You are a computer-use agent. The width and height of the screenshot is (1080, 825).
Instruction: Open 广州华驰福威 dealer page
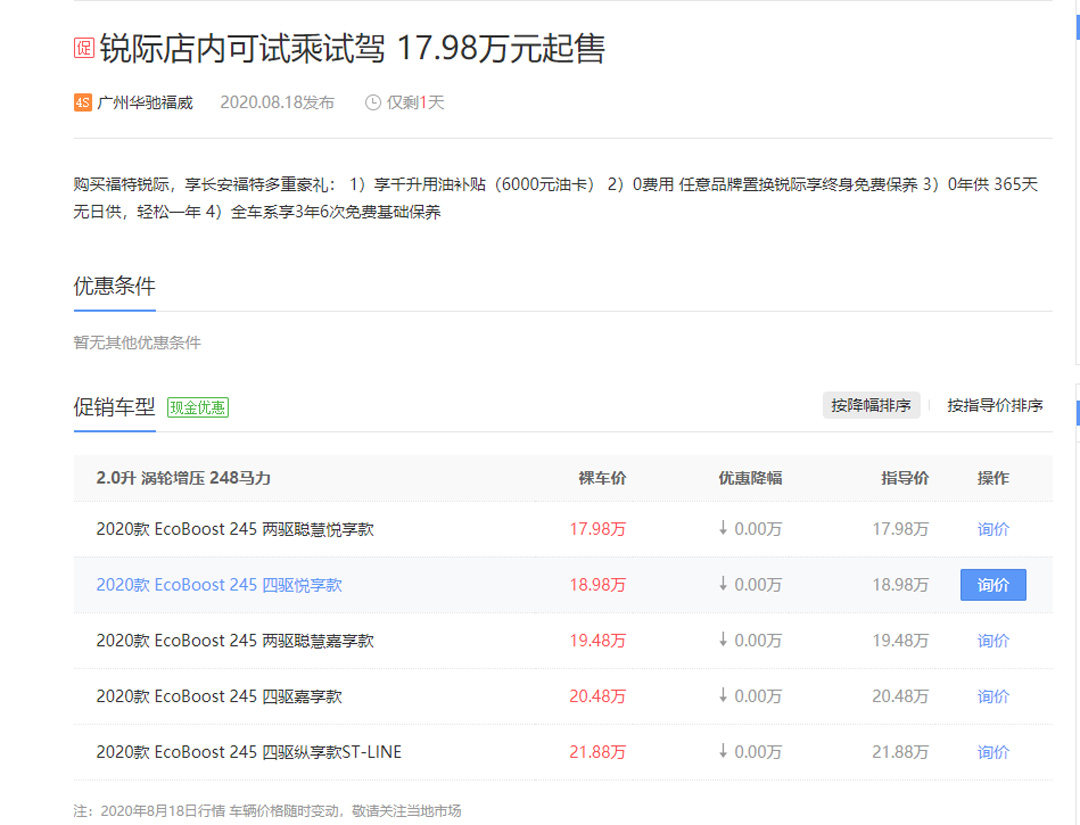(145, 102)
